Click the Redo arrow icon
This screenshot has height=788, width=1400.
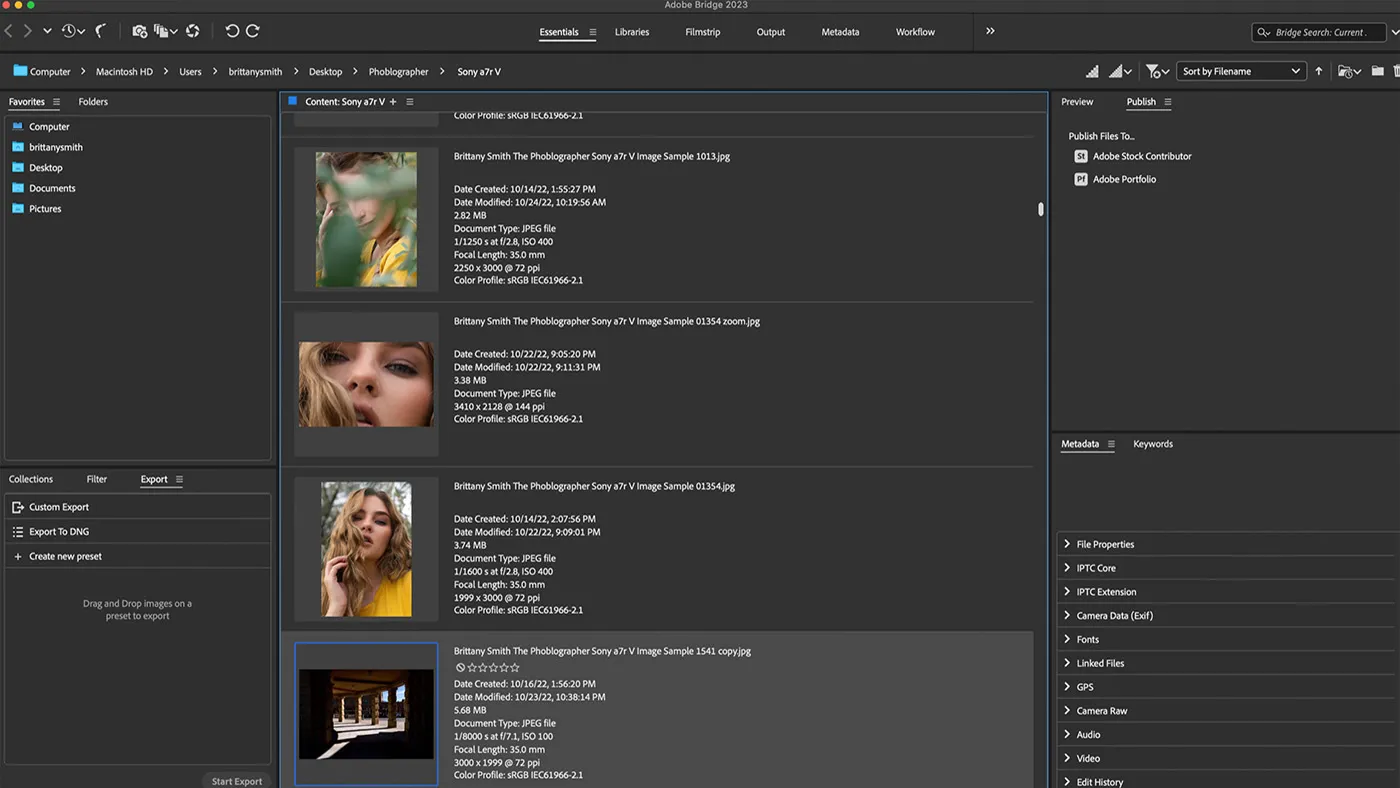click(252, 31)
